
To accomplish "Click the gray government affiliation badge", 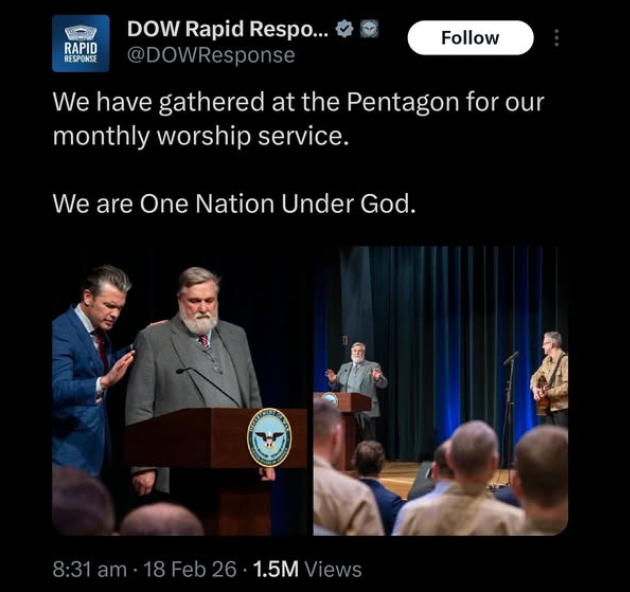I will 369,31.
